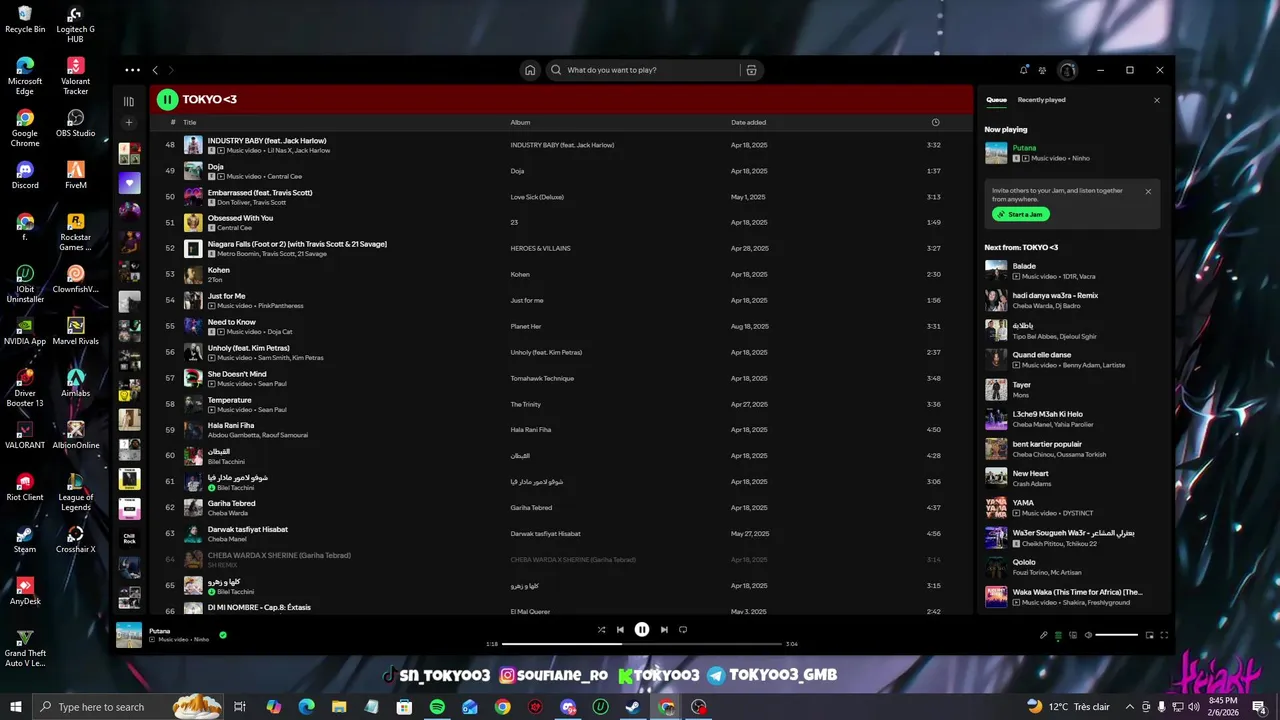Open HEROES & VILLAINS album link
Viewport: 1280px width, 720px height.
coord(541,248)
